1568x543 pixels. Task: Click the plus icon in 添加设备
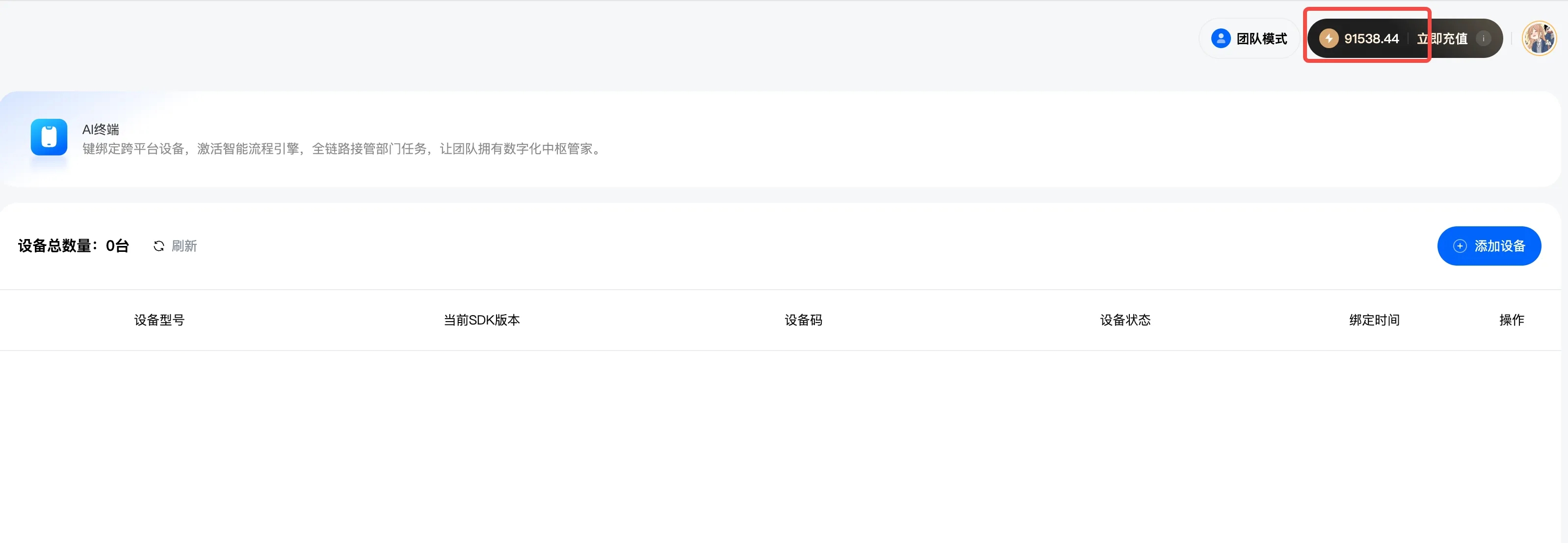pos(1460,246)
